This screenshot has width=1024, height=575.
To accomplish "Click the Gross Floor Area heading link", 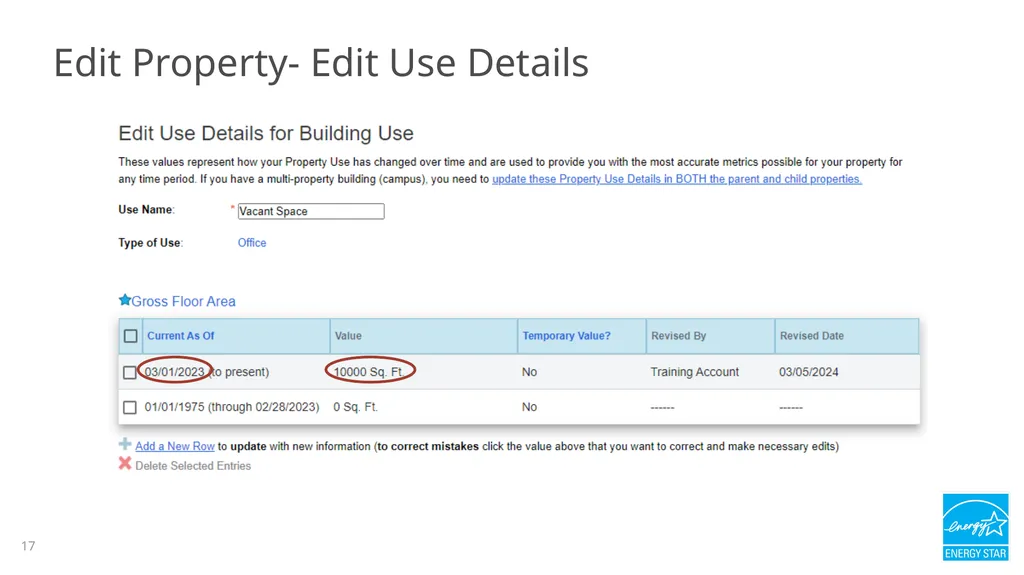I will click(x=184, y=301).
